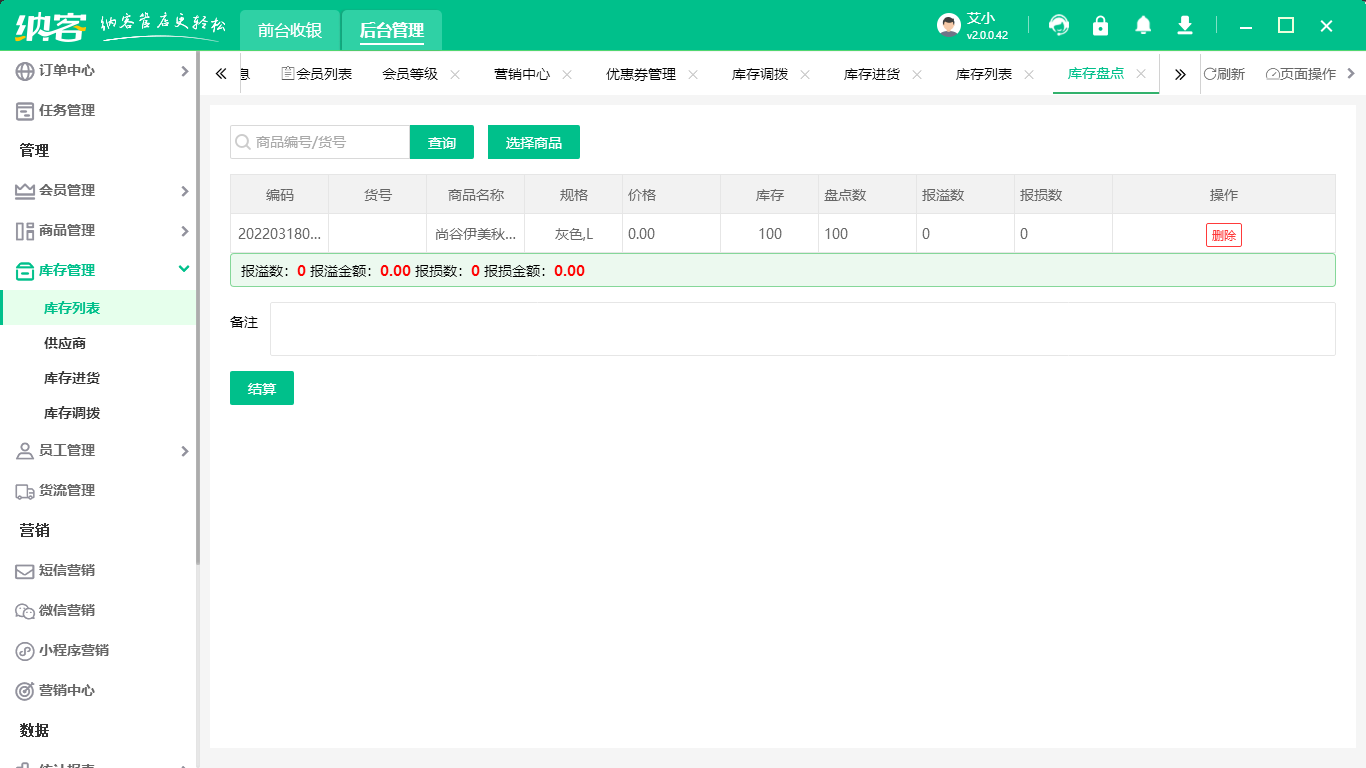The image size is (1366, 768).
Task: Open the notifications bell
Action: pos(1143,26)
